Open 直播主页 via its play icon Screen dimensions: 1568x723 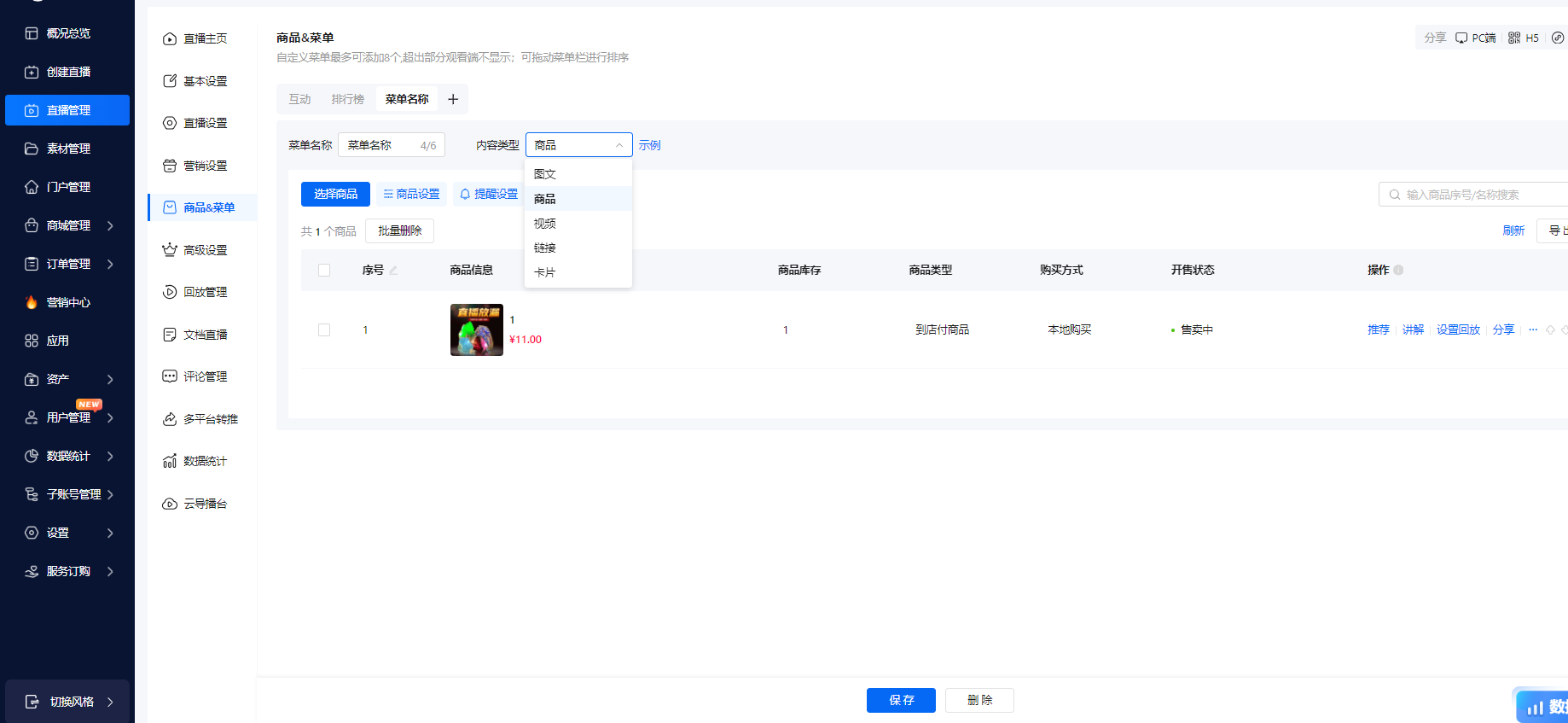pos(170,39)
